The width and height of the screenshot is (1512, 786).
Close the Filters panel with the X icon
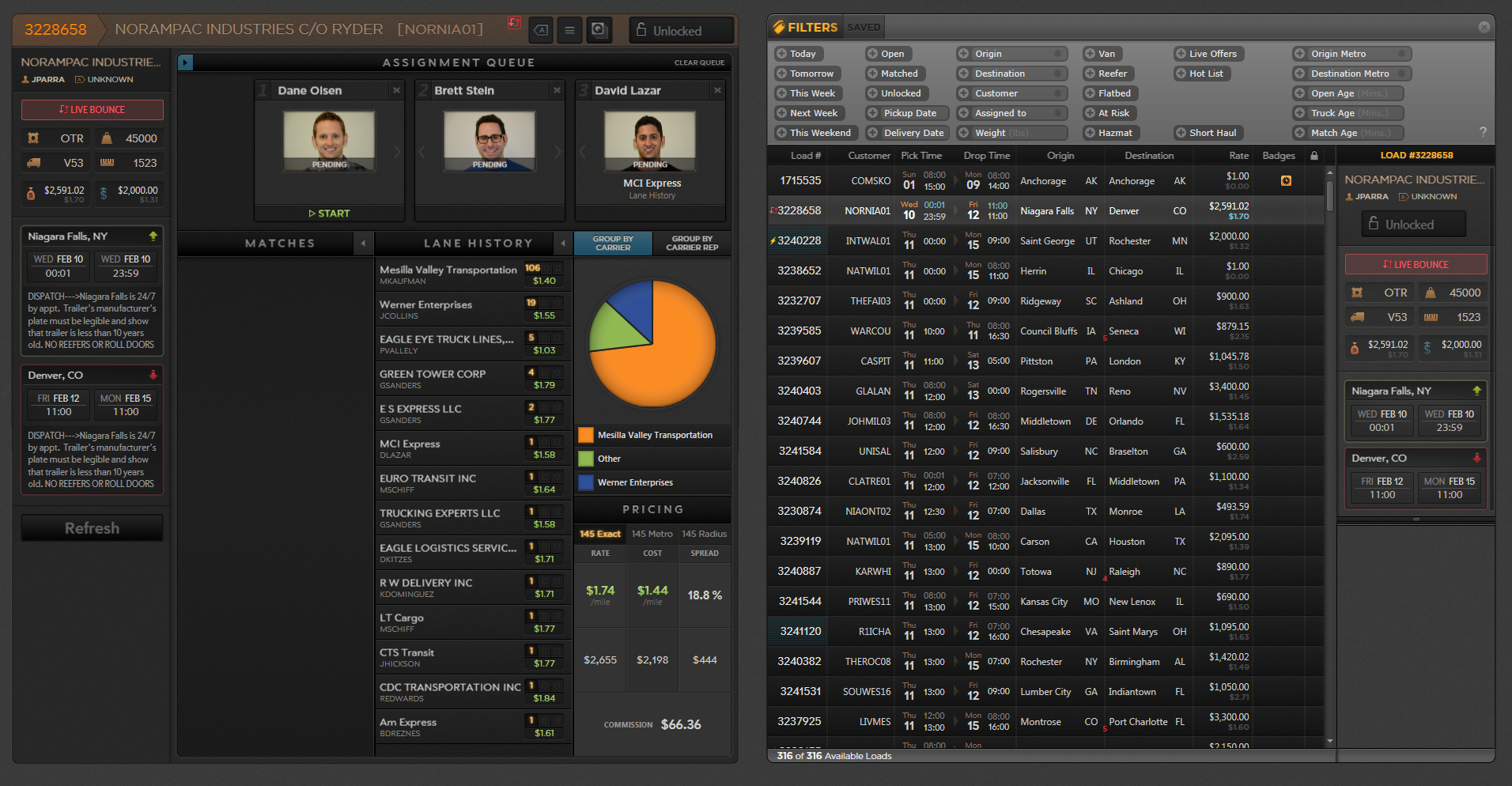click(x=1484, y=27)
